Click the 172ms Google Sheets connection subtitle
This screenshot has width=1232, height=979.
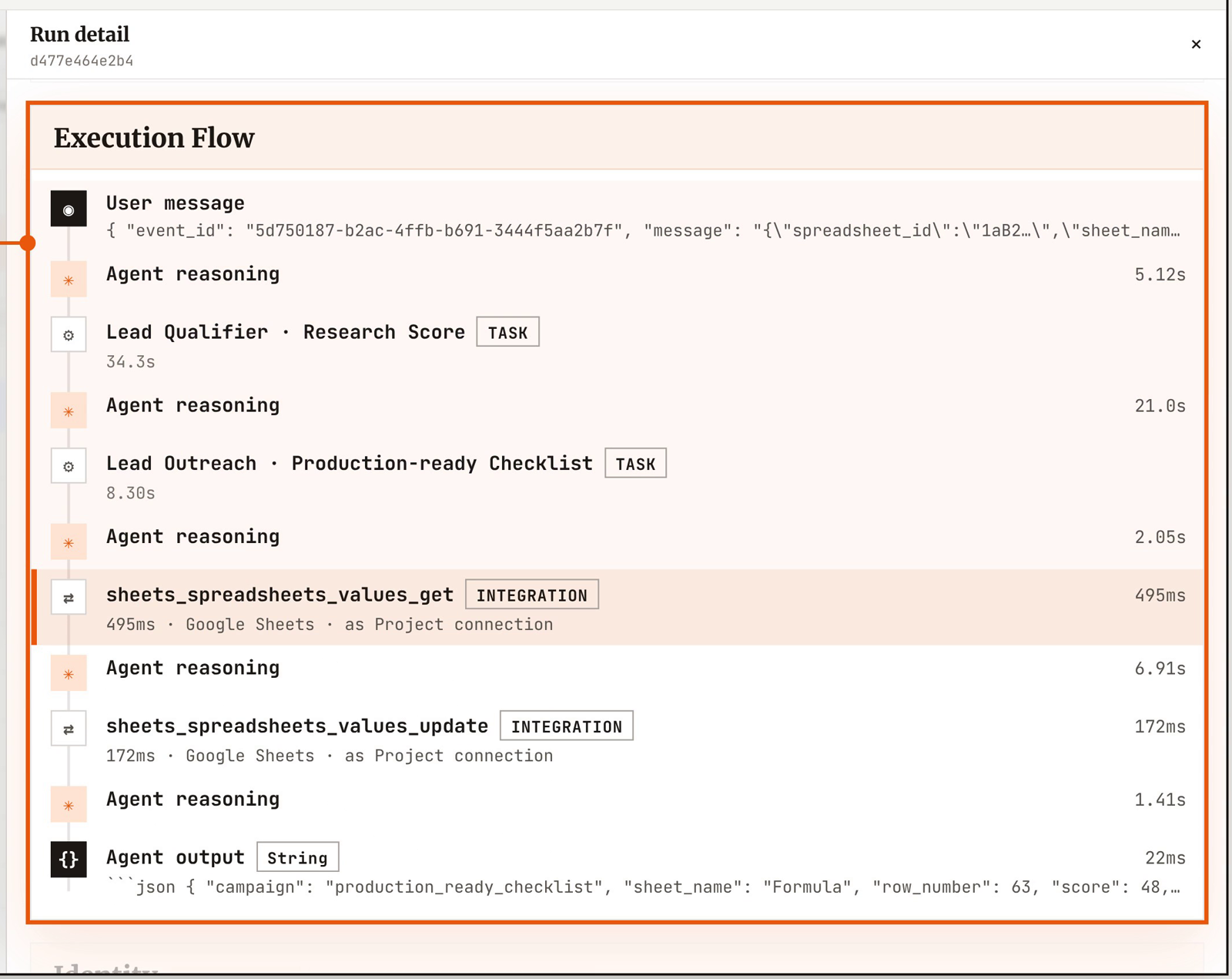tap(330, 756)
